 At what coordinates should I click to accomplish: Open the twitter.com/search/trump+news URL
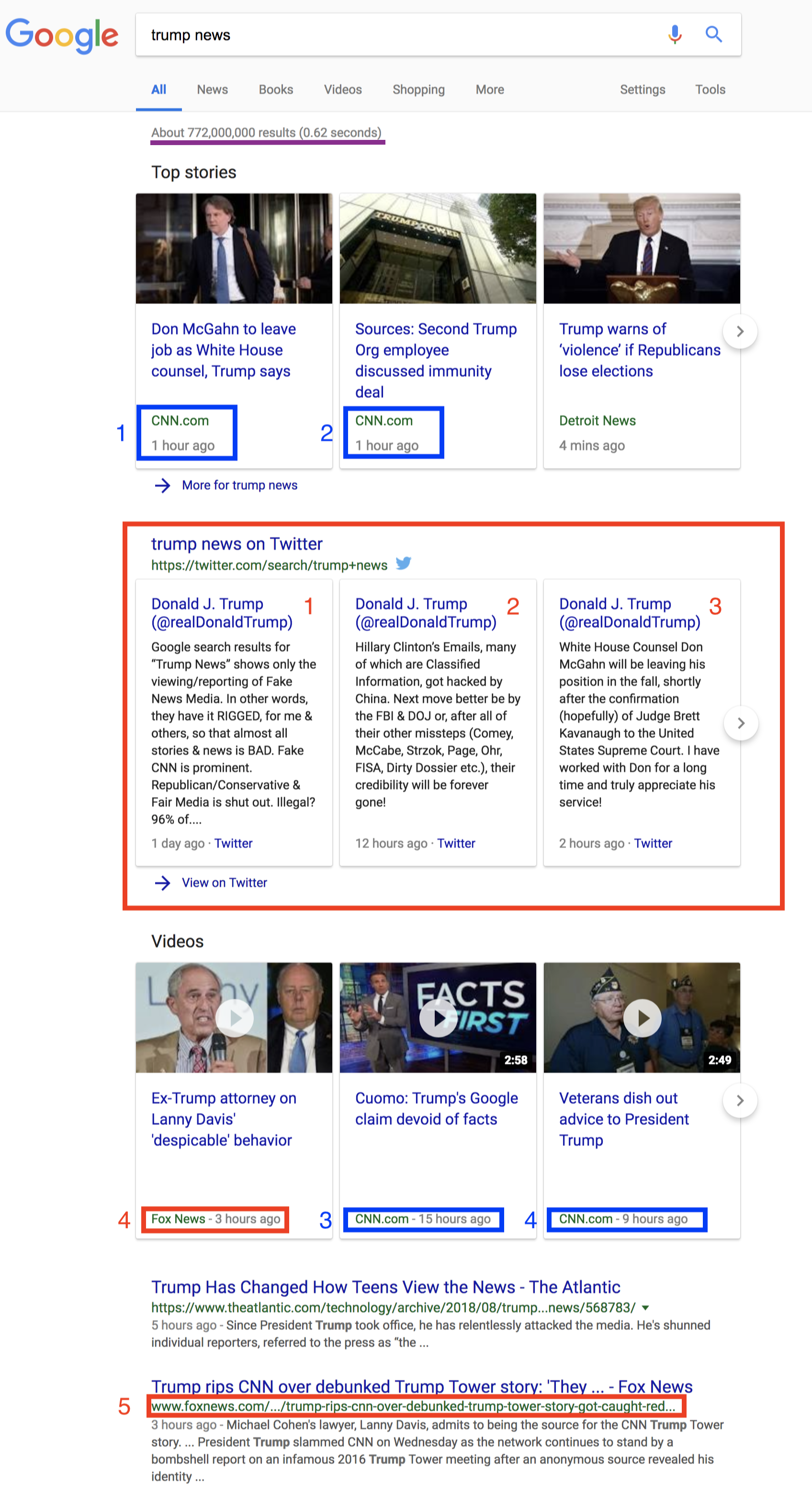point(269,565)
